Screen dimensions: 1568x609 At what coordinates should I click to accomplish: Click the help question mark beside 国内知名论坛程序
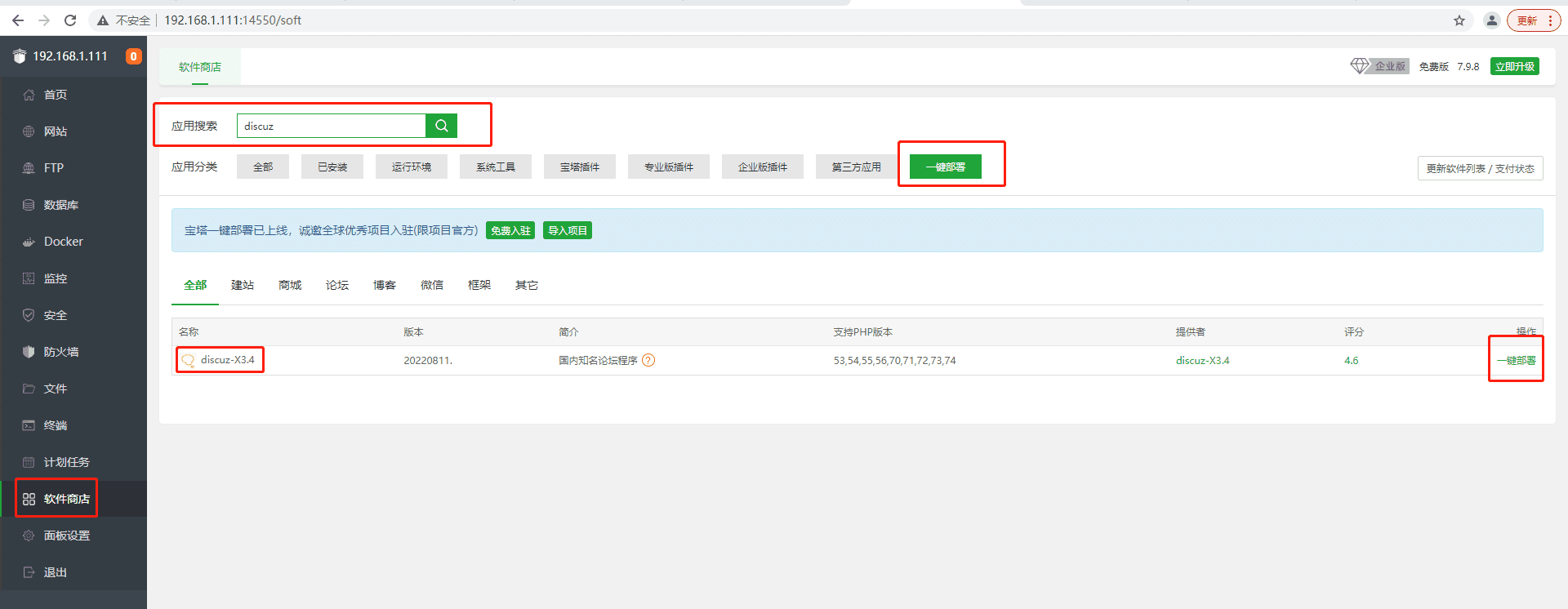pos(648,360)
